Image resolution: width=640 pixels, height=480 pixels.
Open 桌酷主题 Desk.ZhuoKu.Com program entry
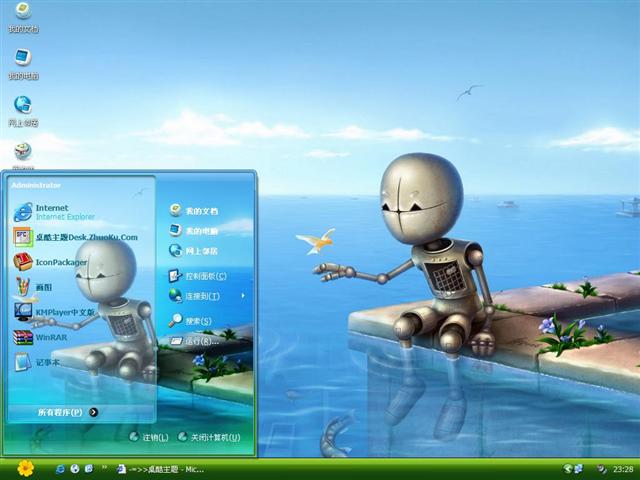[76, 237]
